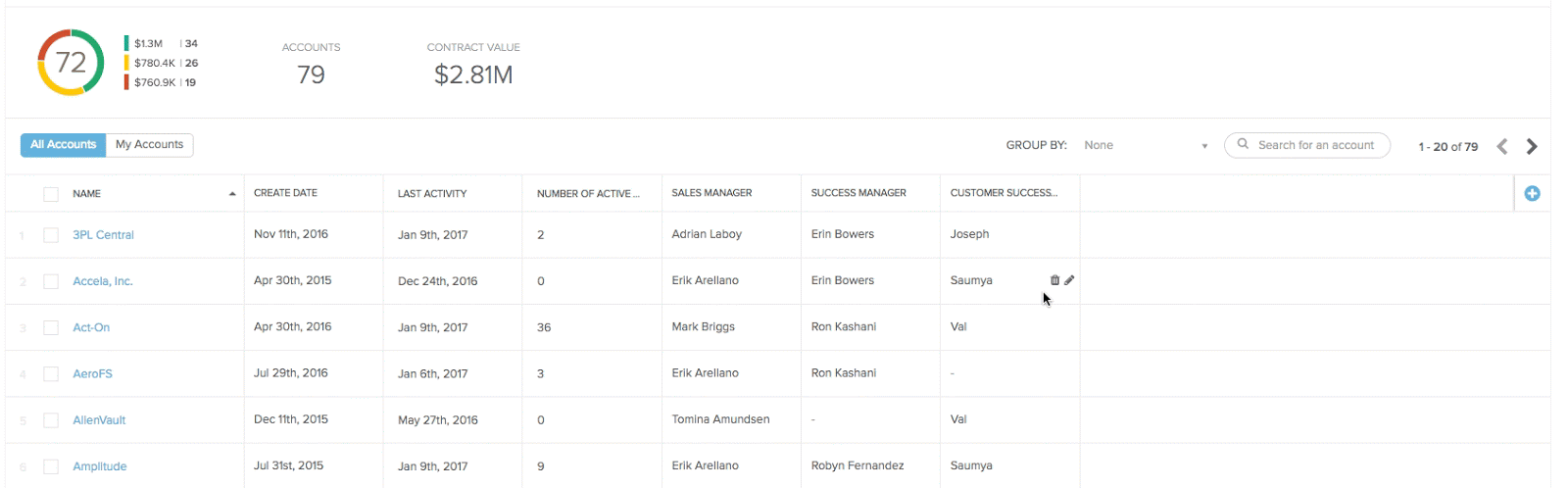Click the magnifier icon in account search
1568x488 pixels.
(x=1243, y=144)
